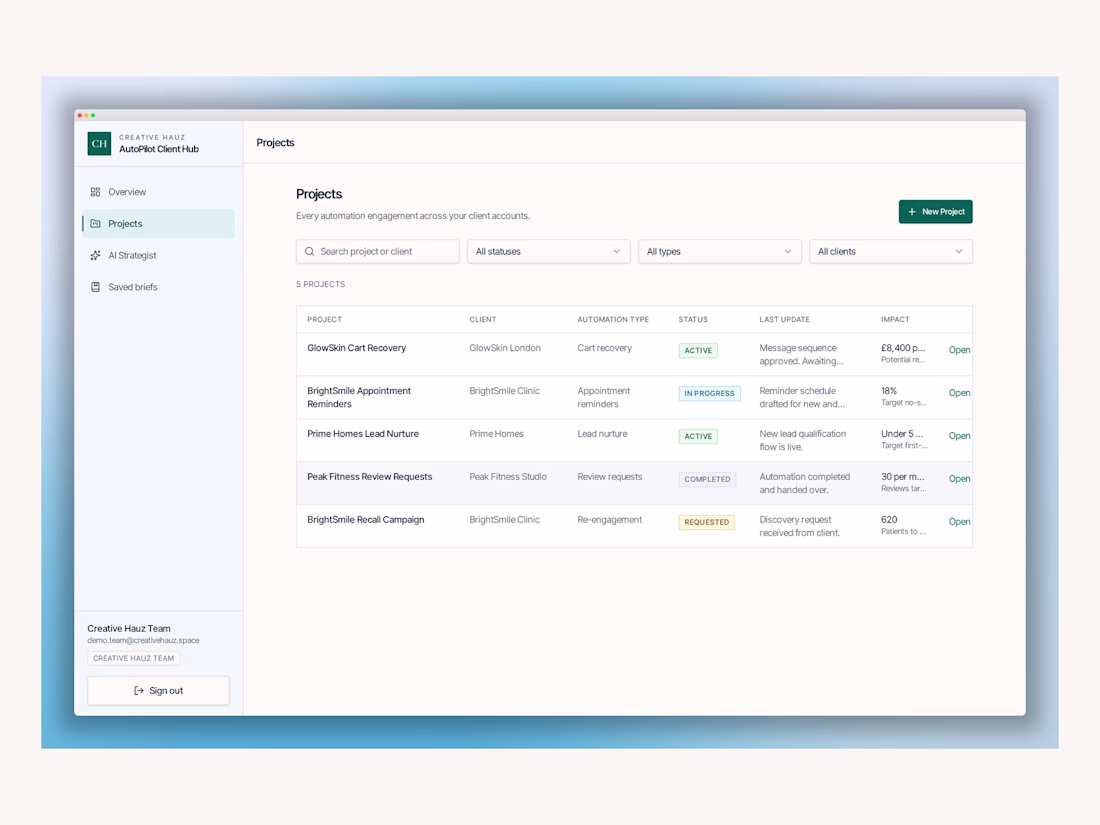This screenshot has width=1100, height=825.
Task: Click the AI Strategist sparkle icon
Action: tap(95, 255)
